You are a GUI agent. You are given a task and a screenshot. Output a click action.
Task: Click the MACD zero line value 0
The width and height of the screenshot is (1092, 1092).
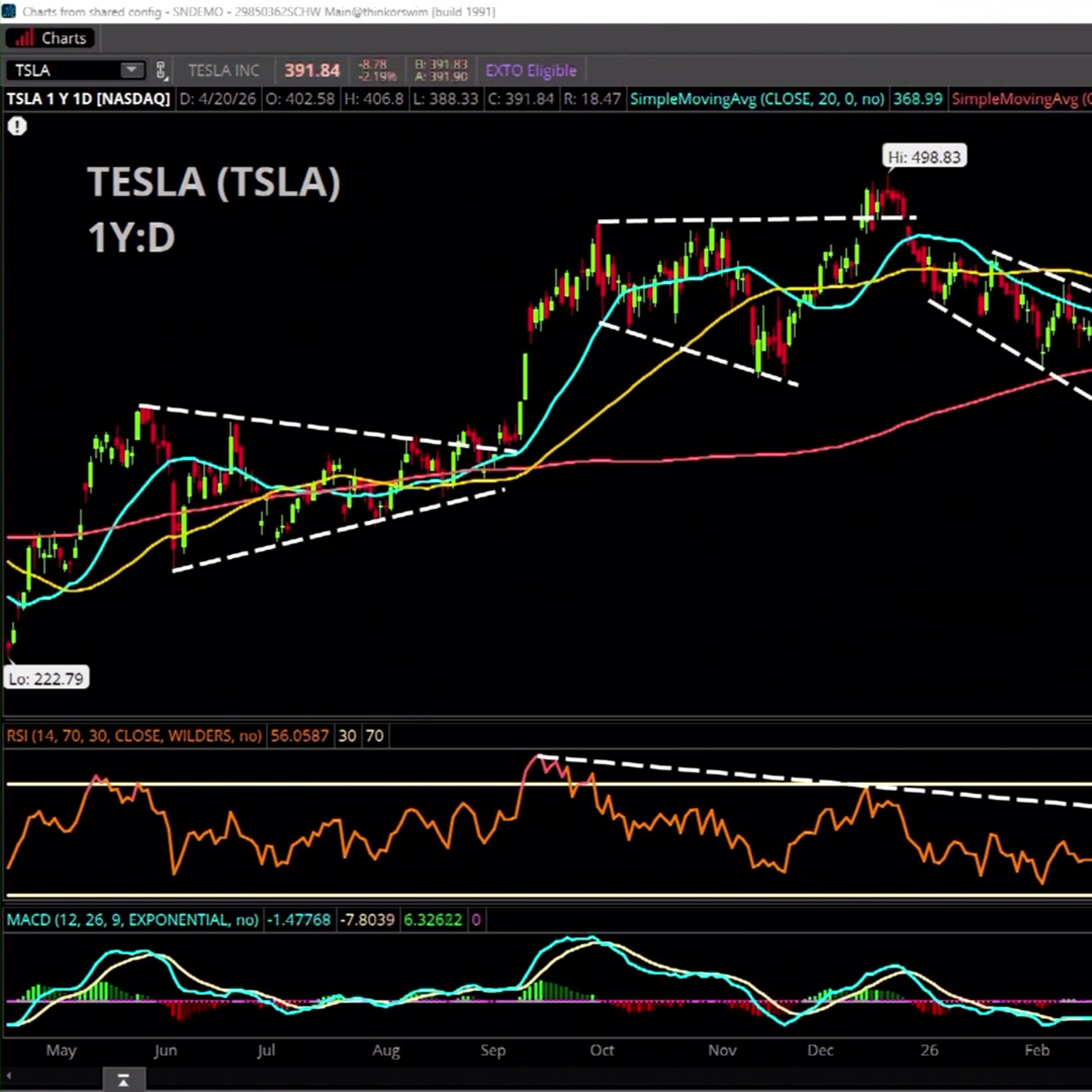click(476, 919)
